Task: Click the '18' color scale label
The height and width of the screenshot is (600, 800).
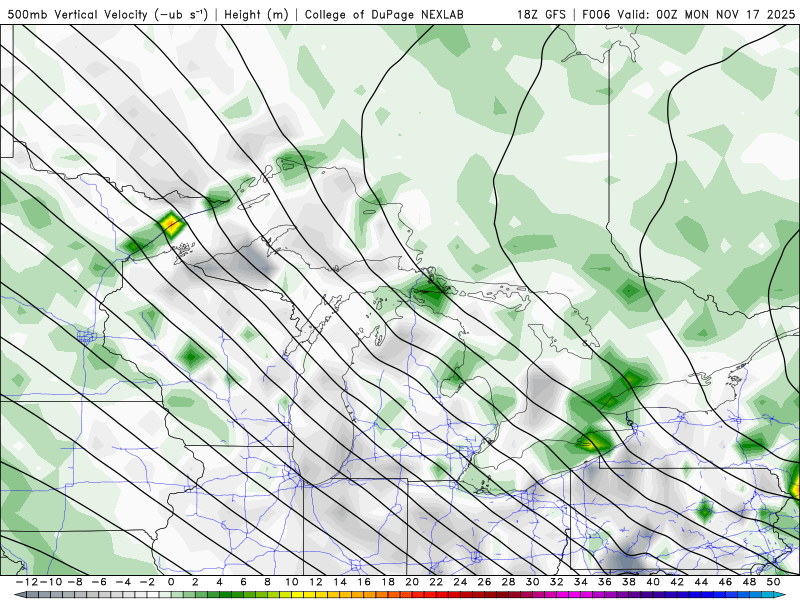Action: coord(388,582)
